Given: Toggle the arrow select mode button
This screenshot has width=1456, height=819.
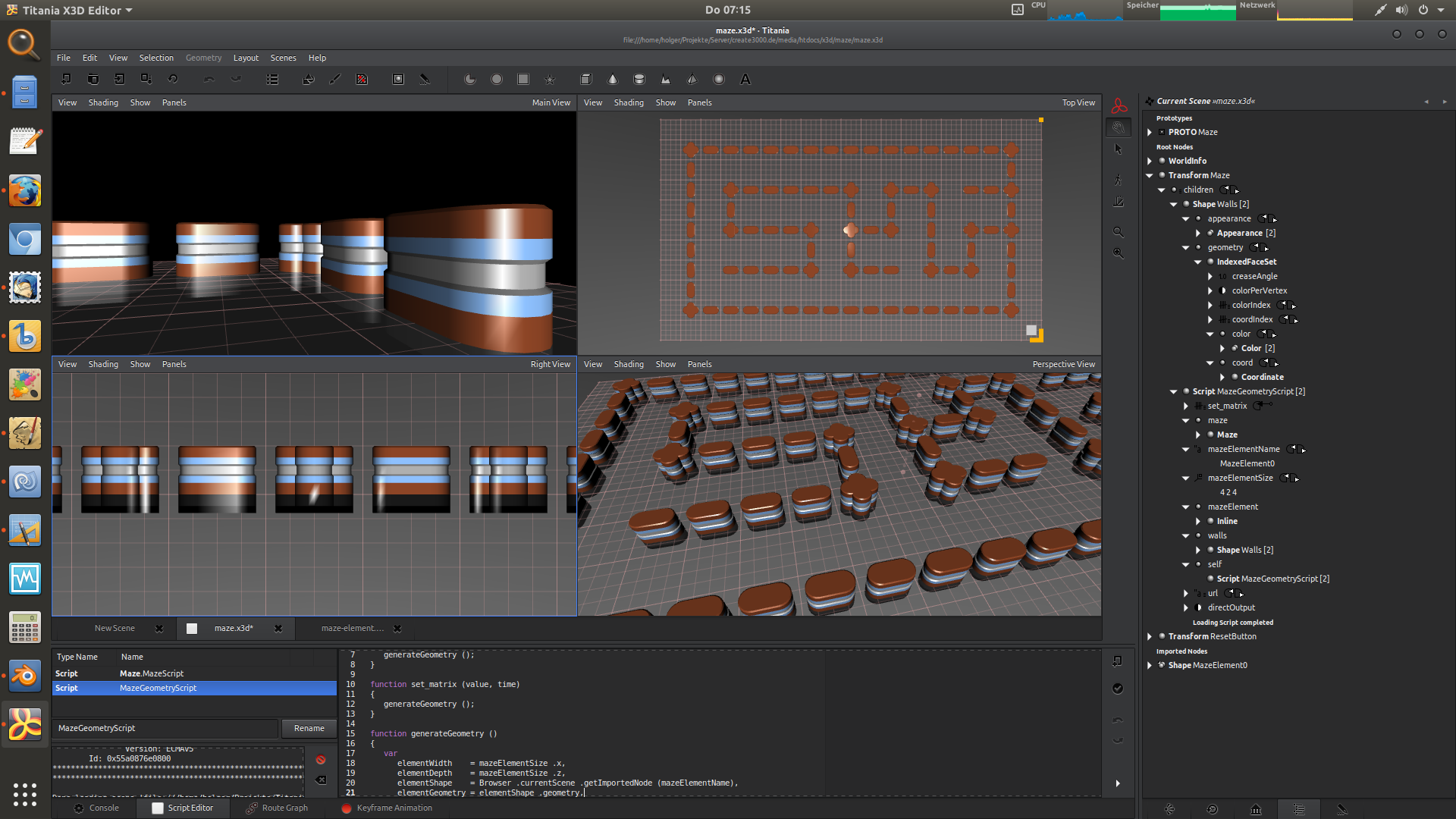Looking at the screenshot, I should pyautogui.click(x=1118, y=149).
